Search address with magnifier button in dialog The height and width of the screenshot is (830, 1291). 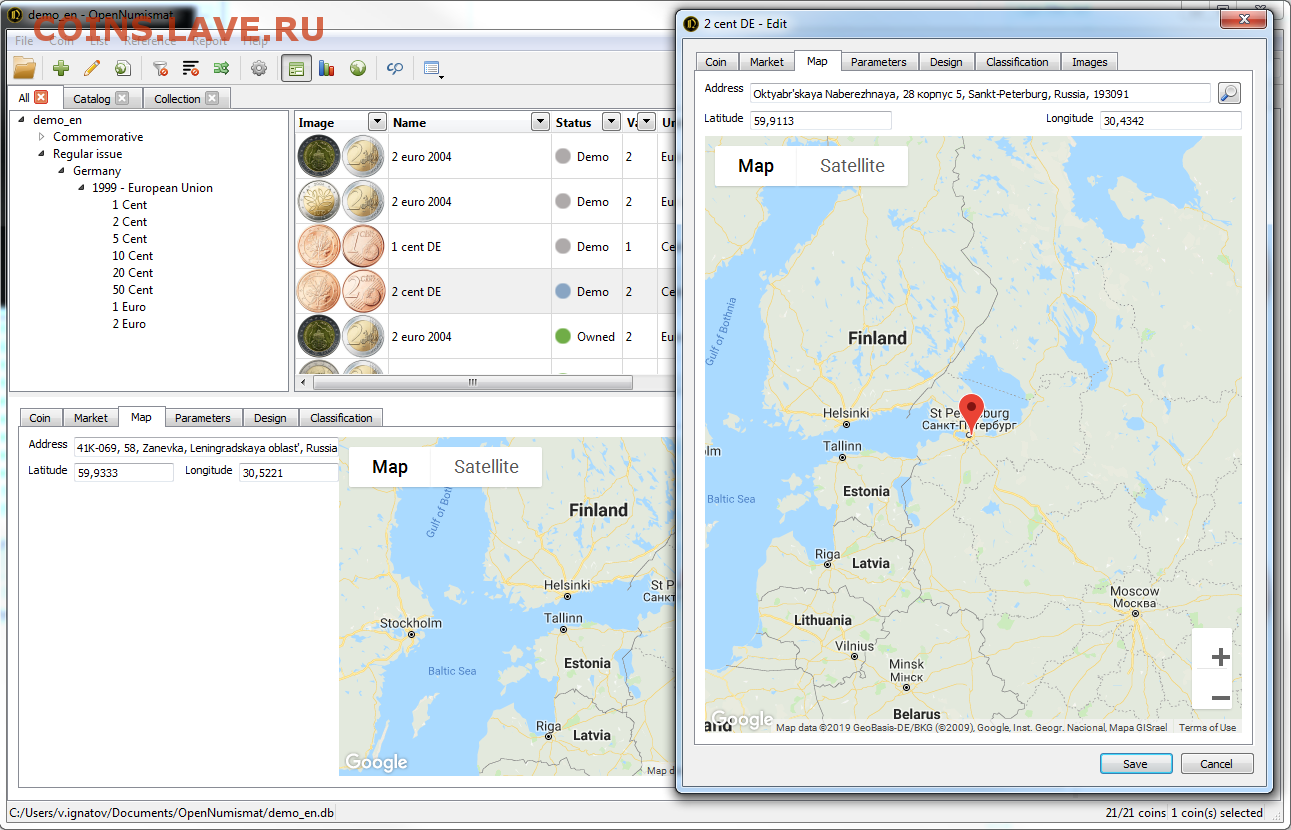coord(1229,93)
